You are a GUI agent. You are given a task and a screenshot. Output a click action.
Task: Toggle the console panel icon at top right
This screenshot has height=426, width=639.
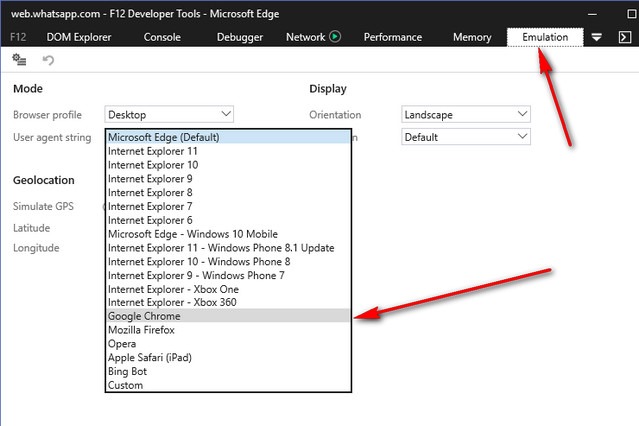[x=625, y=37]
